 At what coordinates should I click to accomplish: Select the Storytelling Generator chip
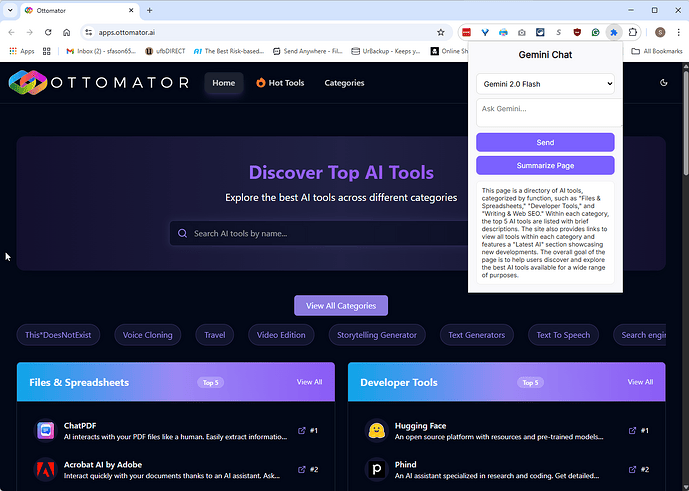click(377, 335)
